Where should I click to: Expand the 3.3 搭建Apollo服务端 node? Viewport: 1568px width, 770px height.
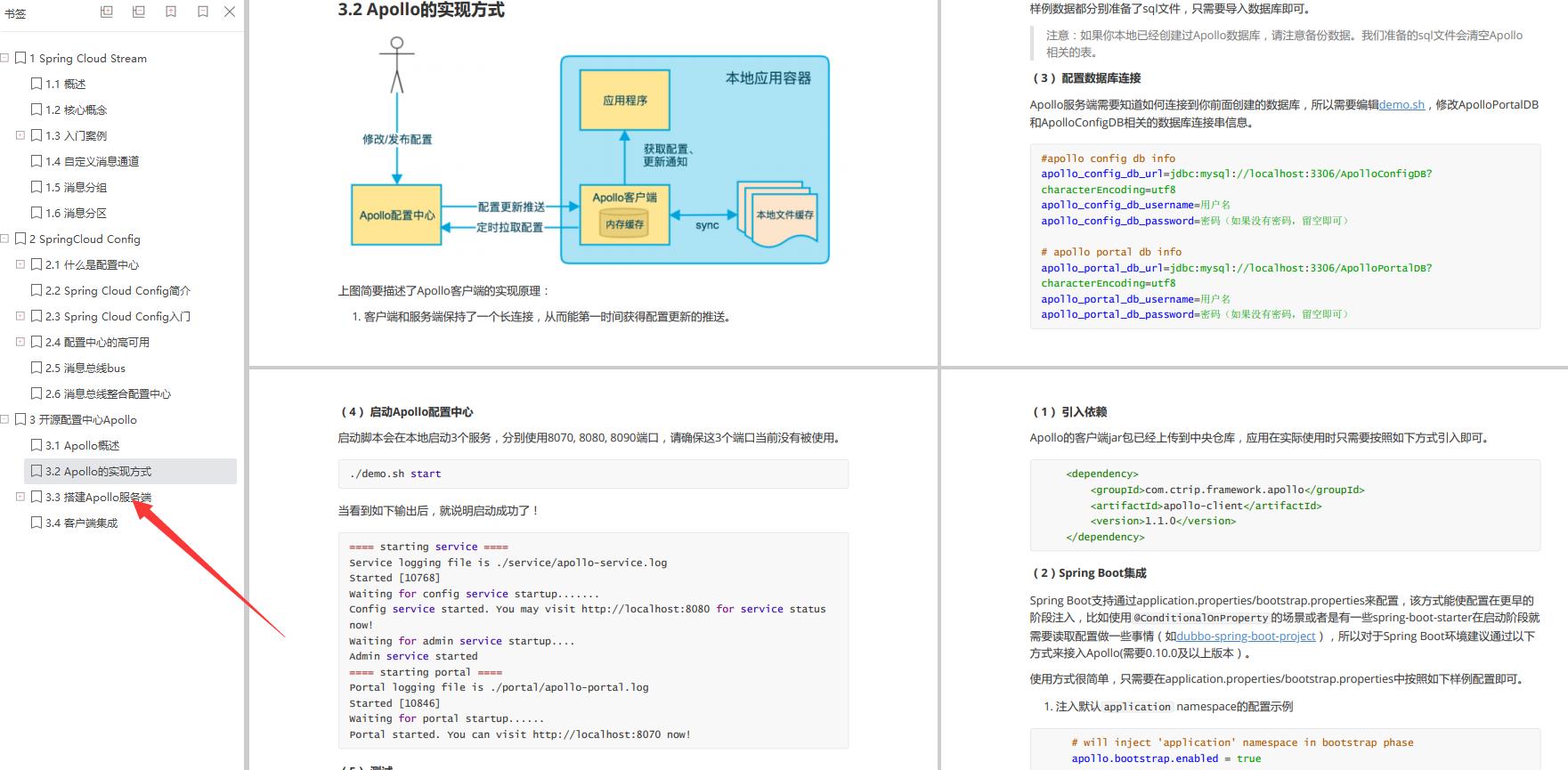(20, 497)
